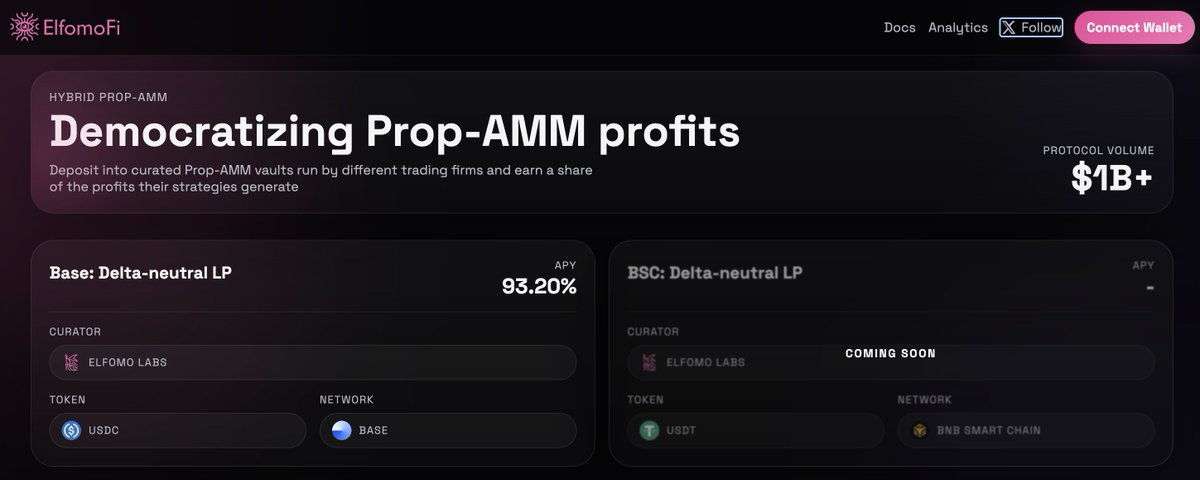
Task: Click the ElfomoFi logo icon
Action: [x=23, y=27]
